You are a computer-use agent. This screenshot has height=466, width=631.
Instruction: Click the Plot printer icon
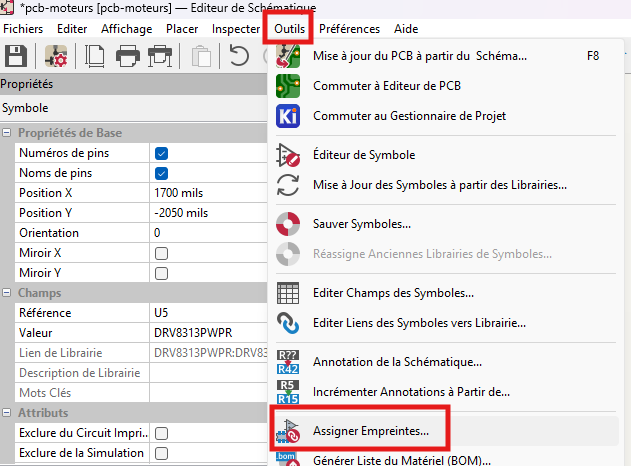(x=160, y=56)
